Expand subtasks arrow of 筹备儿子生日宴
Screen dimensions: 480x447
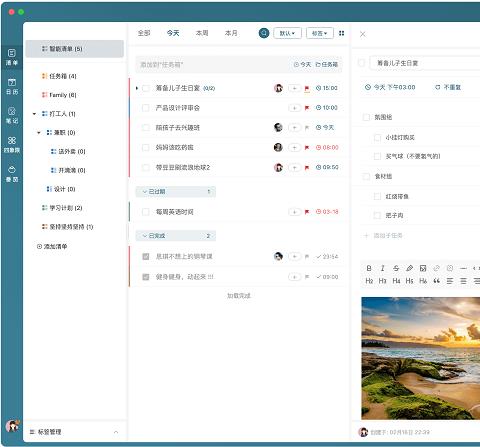[x=137, y=88]
